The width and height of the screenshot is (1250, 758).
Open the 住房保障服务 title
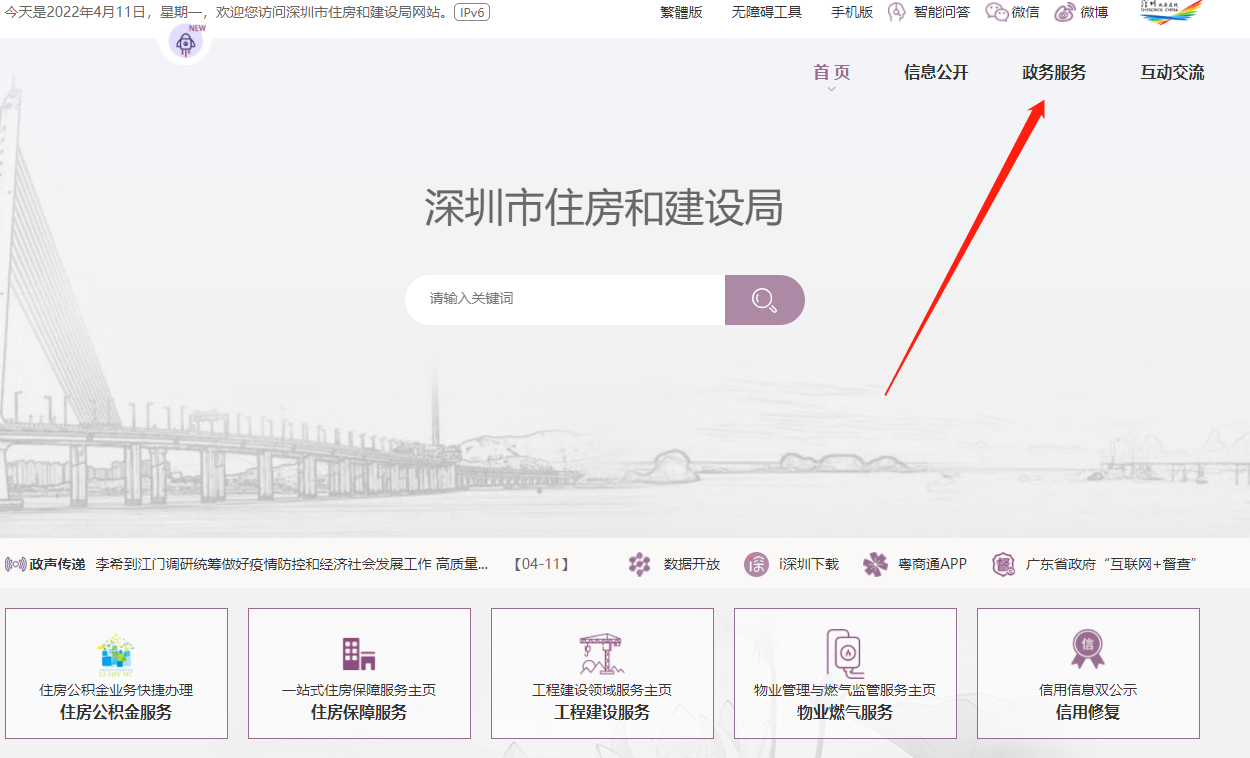359,712
